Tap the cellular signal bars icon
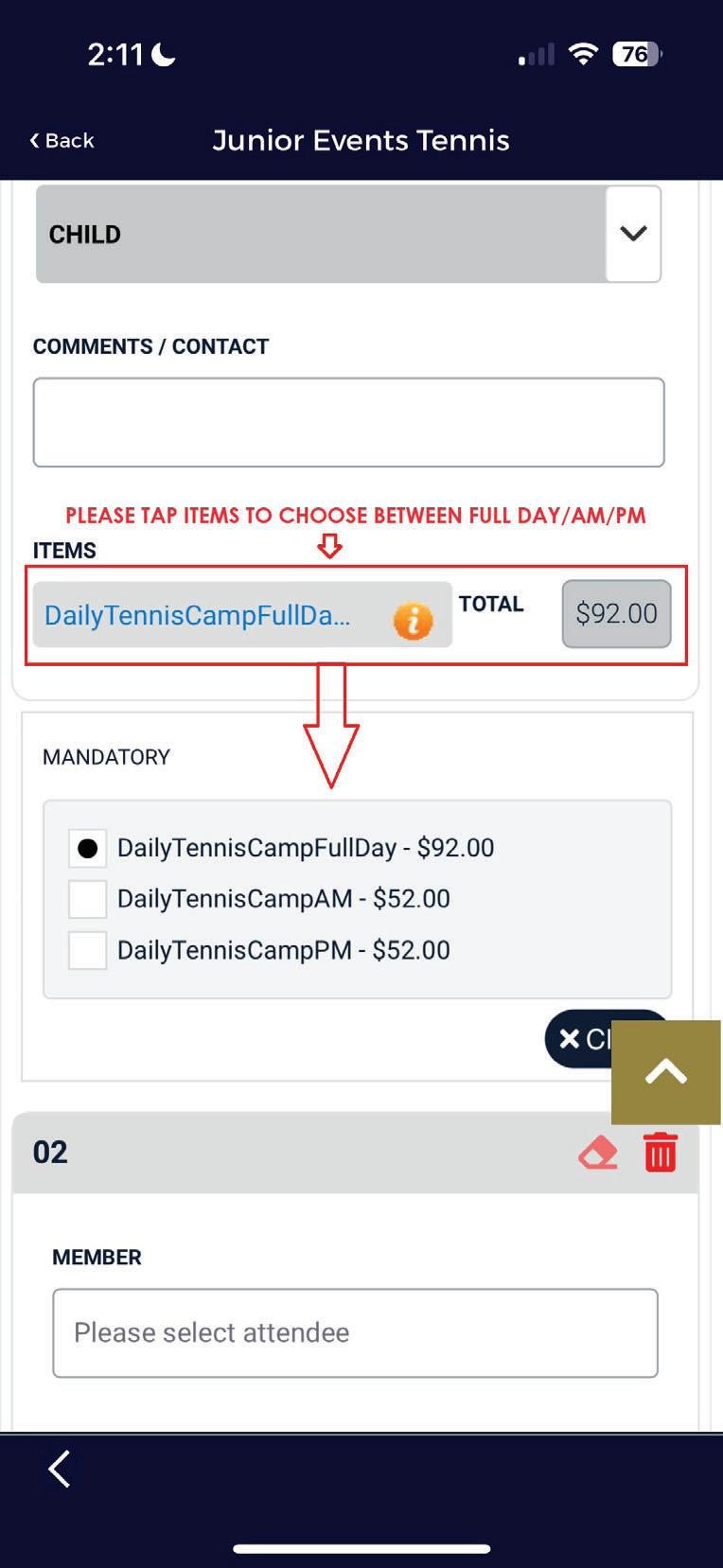 tap(536, 56)
